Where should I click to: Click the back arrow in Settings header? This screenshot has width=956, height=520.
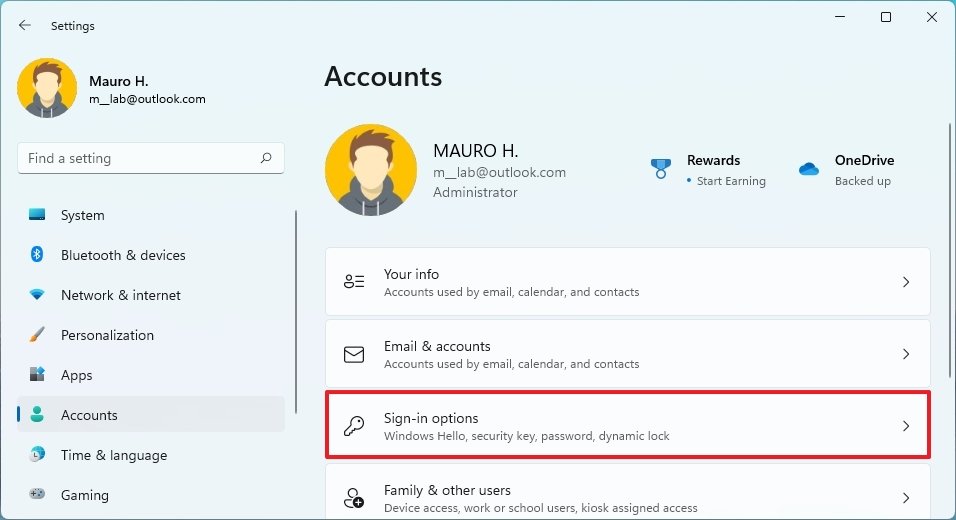[x=25, y=25]
